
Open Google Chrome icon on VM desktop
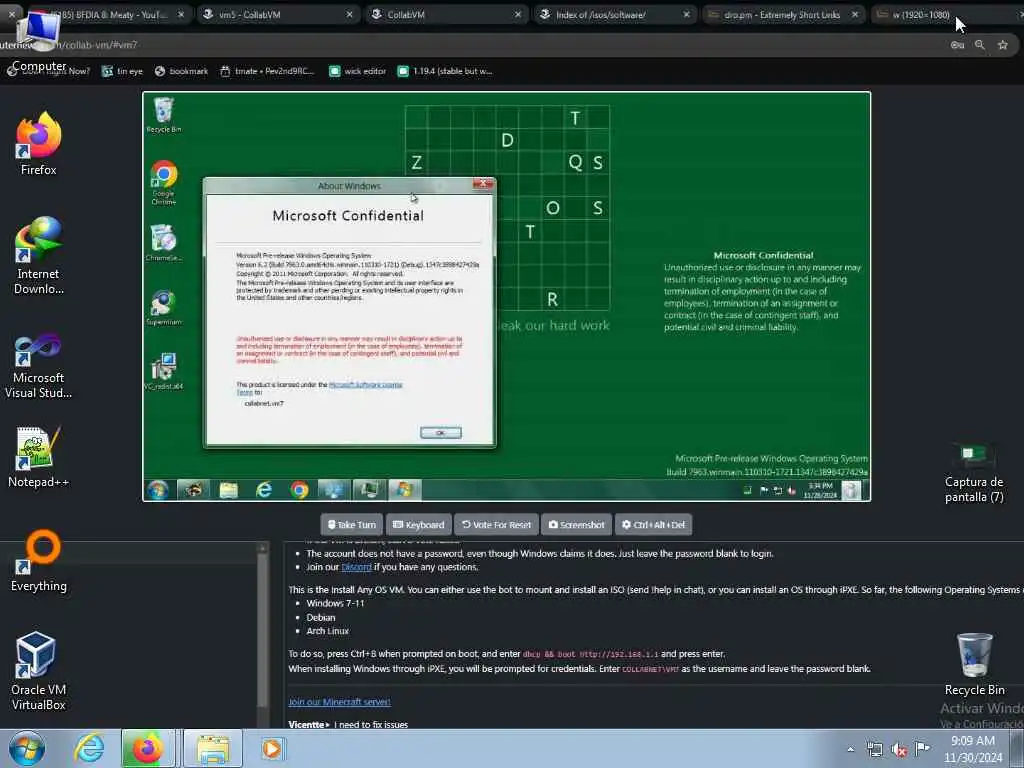[x=163, y=182]
